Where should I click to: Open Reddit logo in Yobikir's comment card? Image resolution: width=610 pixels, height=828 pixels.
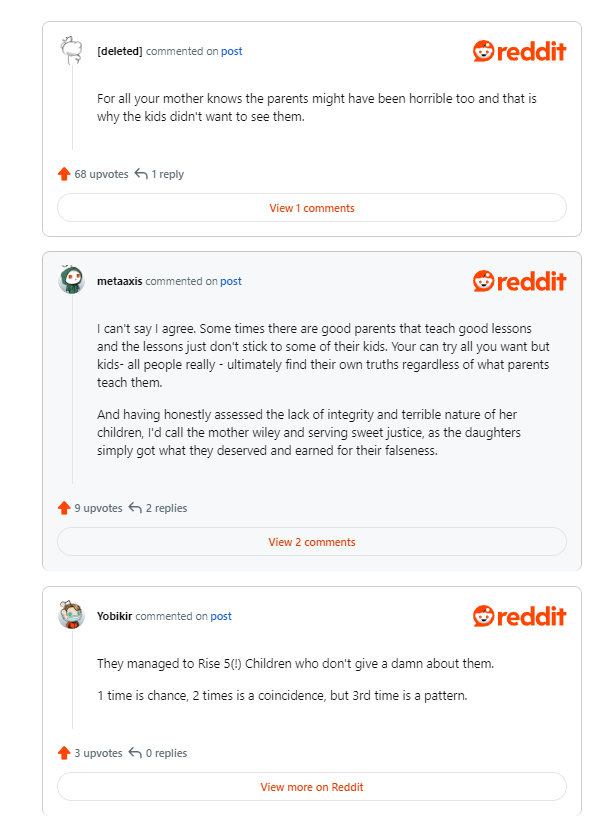tap(519, 616)
